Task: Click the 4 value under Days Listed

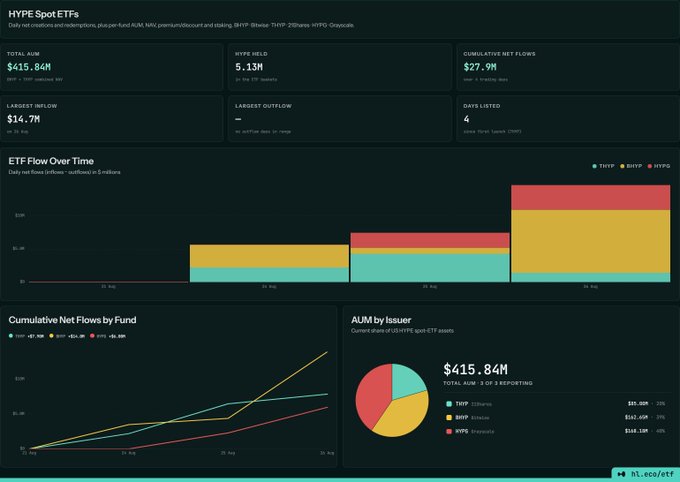Action: point(466,119)
